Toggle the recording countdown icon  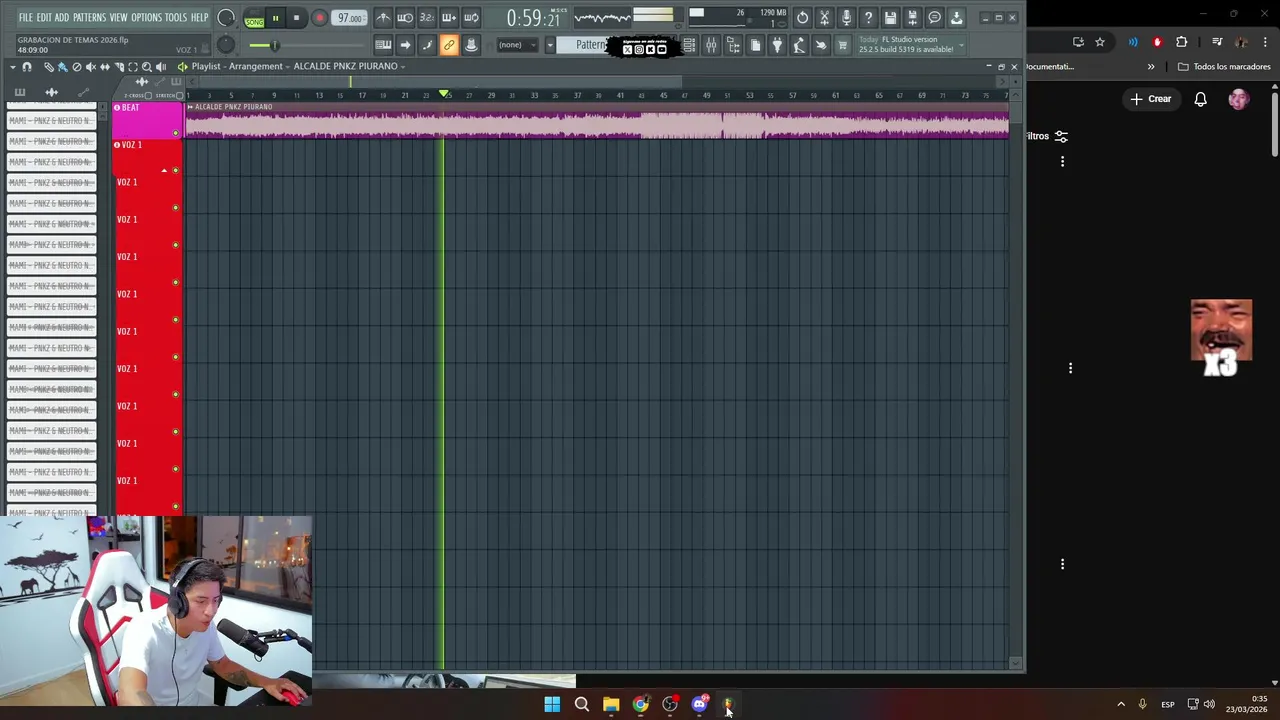427,18
